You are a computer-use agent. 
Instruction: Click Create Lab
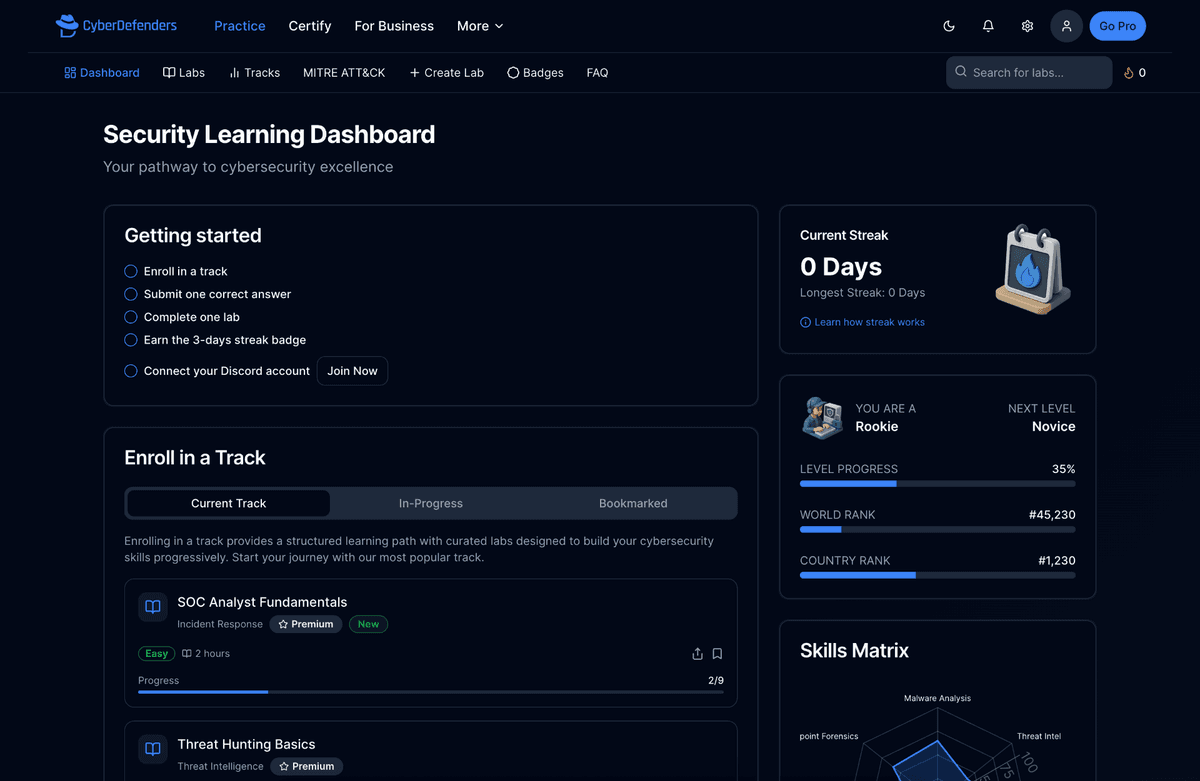[446, 73]
